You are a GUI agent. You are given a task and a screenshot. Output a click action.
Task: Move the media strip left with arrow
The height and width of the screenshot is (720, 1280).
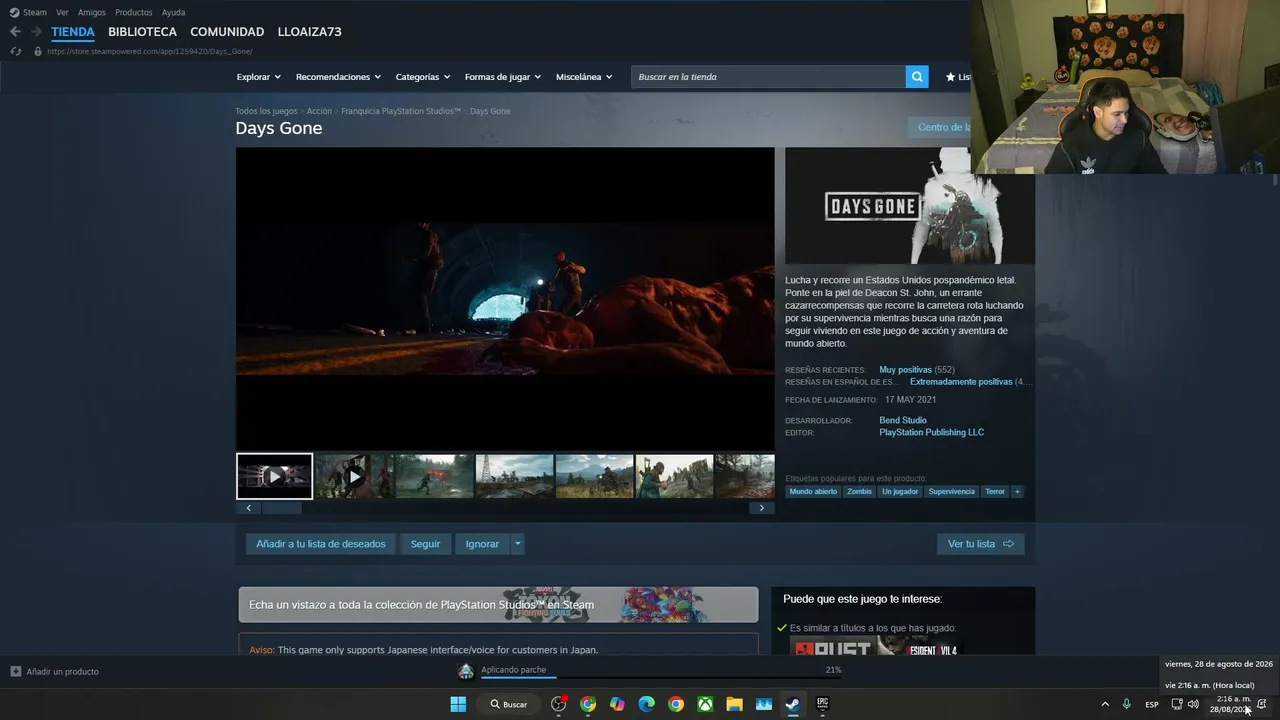249,508
